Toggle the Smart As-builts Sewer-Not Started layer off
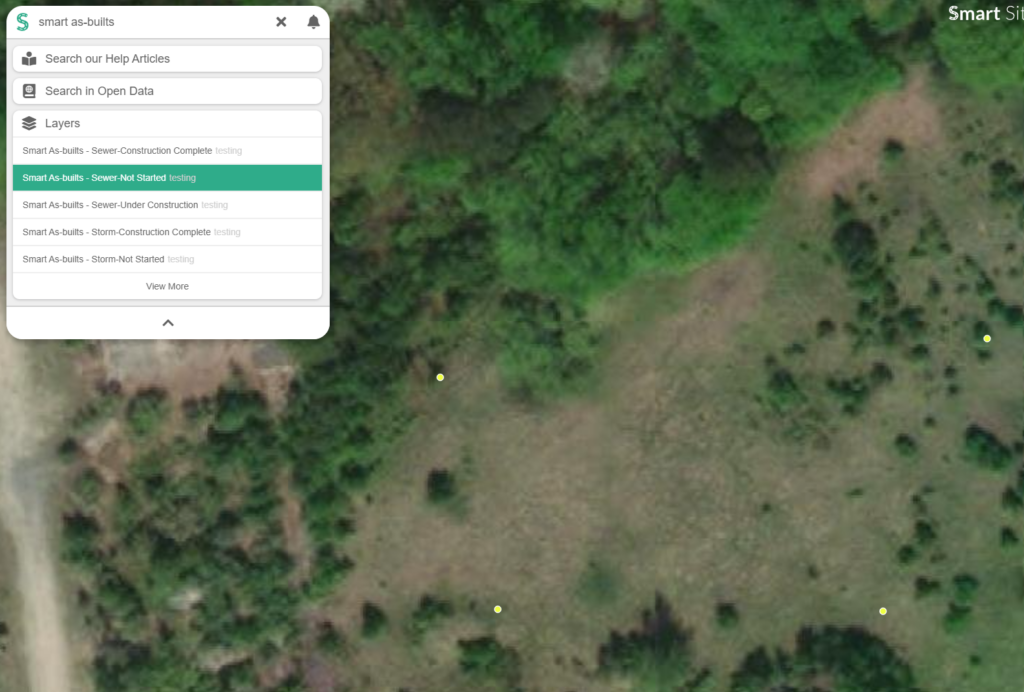The width and height of the screenshot is (1024, 692). 167,177
